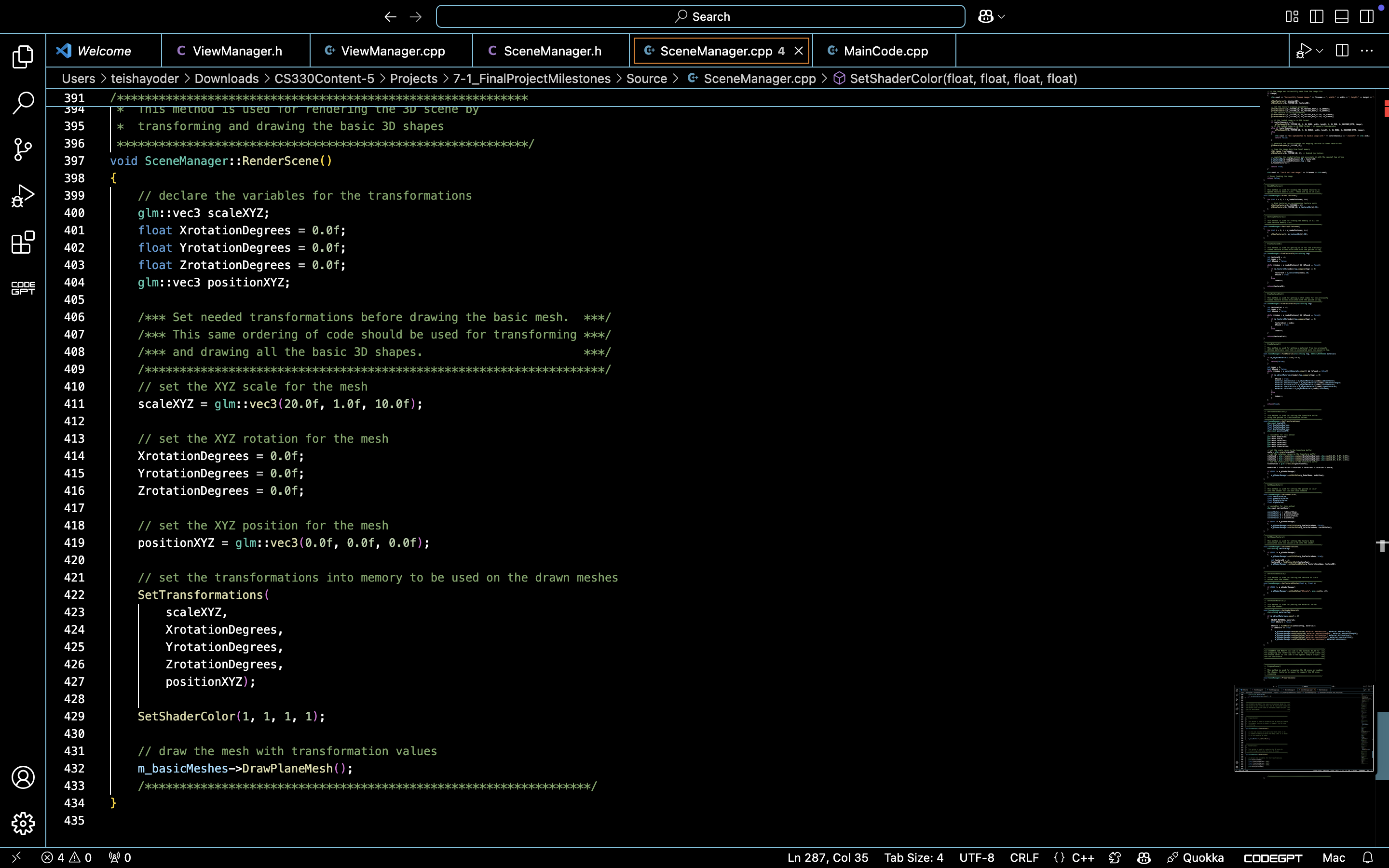Toggle the bottom panel layout button

[x=1341, y=17]
